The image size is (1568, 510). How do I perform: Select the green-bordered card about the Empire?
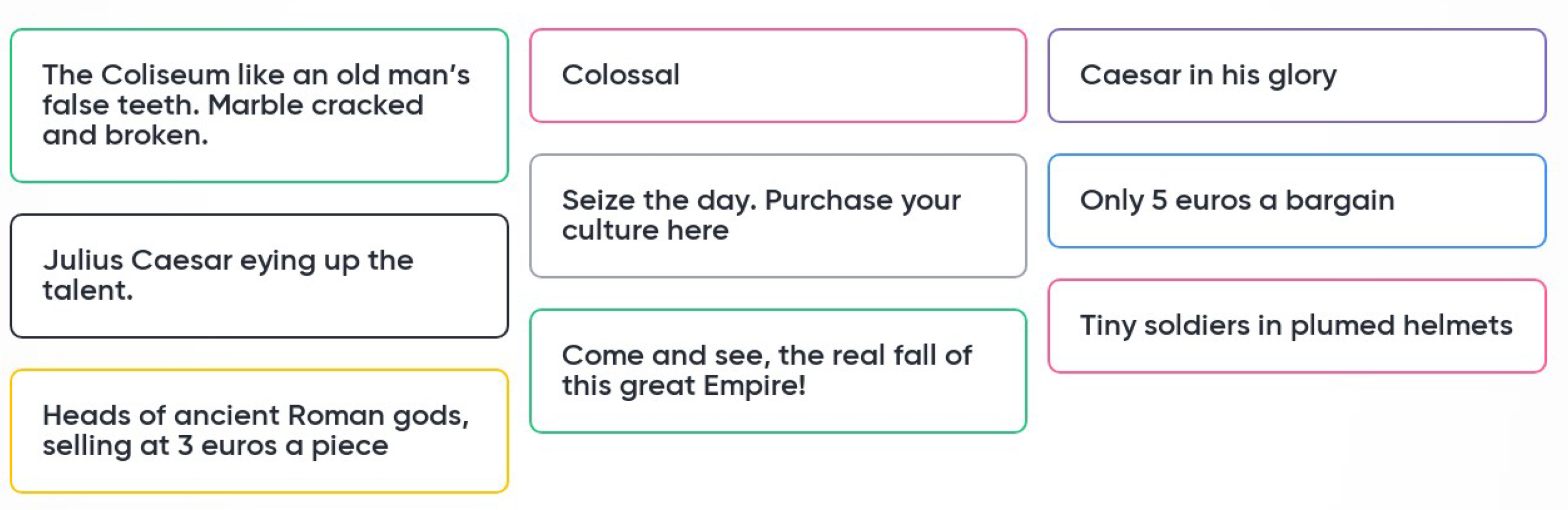tap(777, 371)
